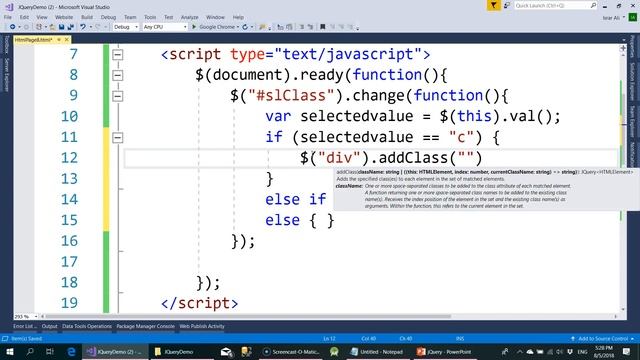Click the Toggle Bookmark icon
Screen dimensions: 640x360
point(322,27)
